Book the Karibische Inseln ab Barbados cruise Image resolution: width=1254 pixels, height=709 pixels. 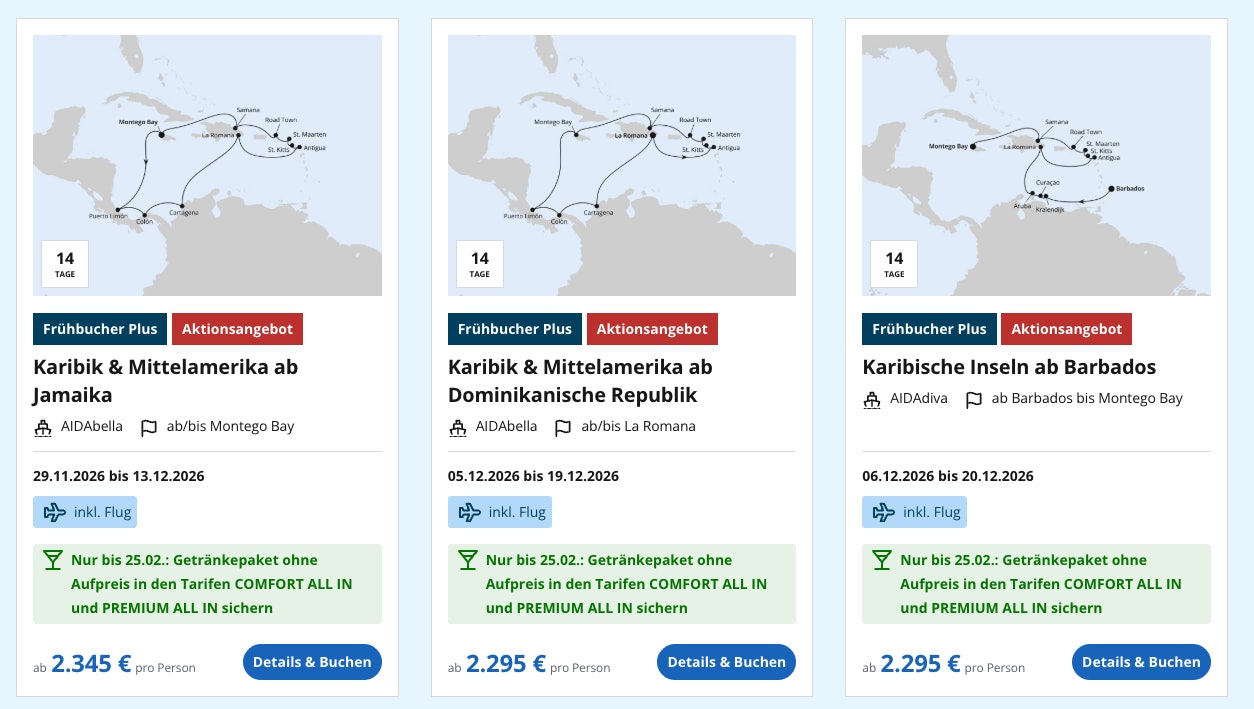[x=1141, y=662]
